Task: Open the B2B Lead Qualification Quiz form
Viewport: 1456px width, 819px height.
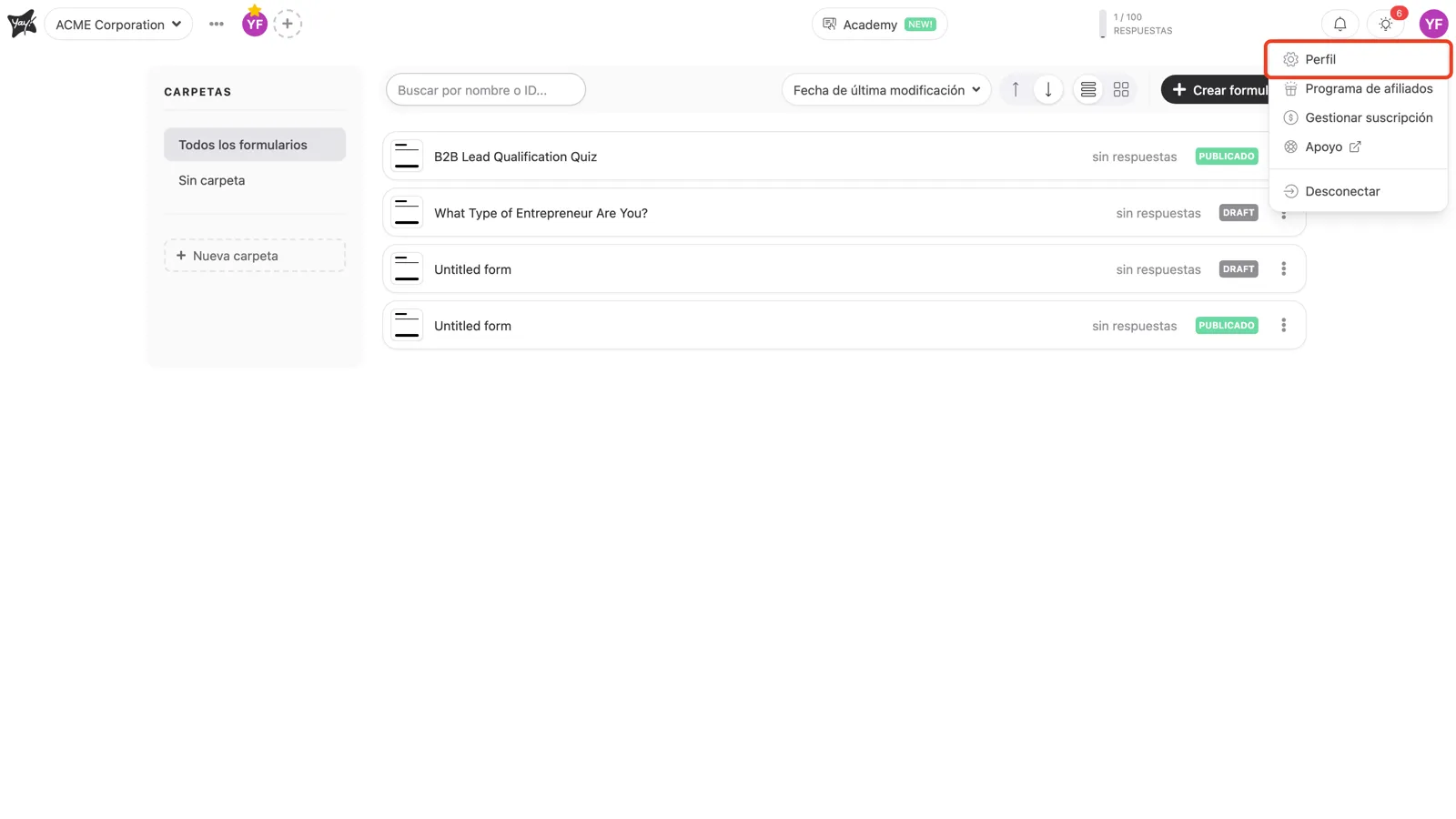Action: point(515,157)
